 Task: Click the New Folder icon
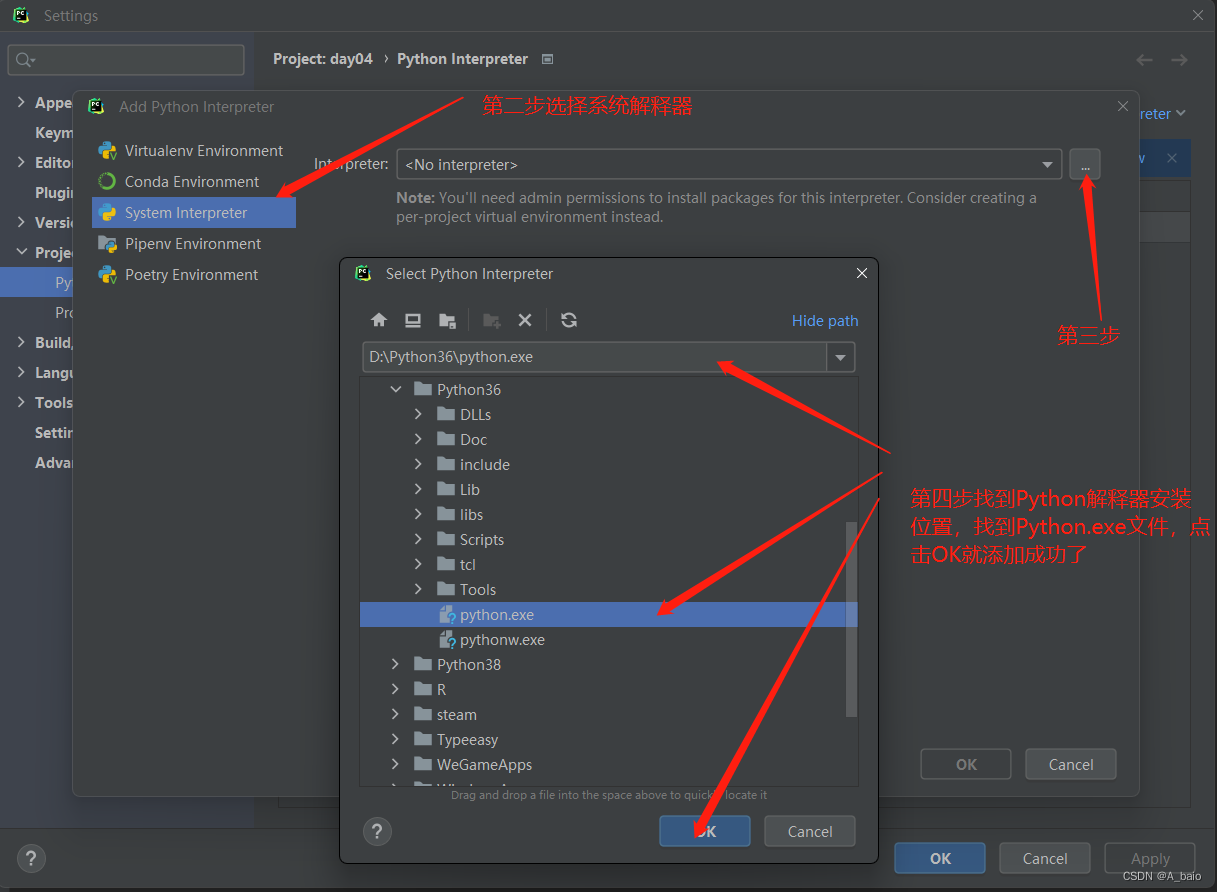pos(491,320)
